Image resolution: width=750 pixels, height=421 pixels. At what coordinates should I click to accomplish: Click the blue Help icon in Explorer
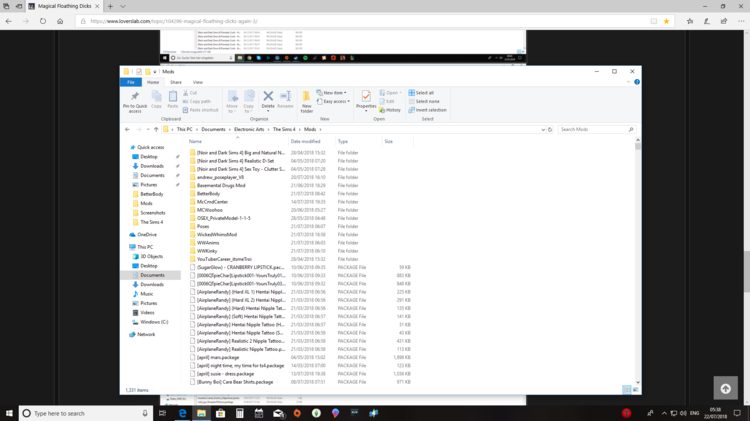637,82
